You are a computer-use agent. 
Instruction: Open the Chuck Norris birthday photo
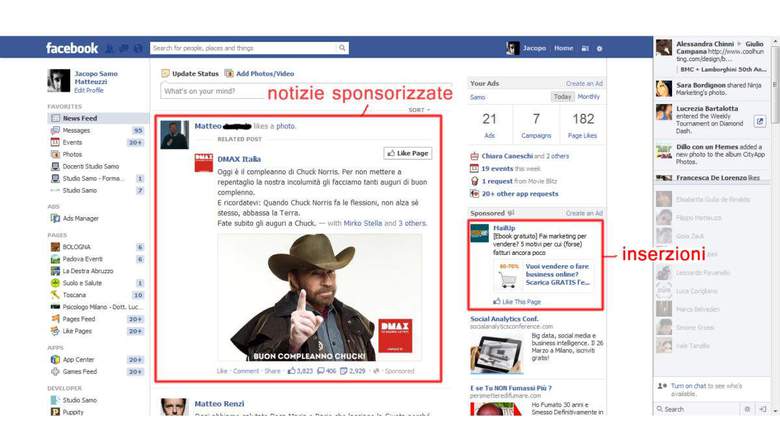pos(320,297)
